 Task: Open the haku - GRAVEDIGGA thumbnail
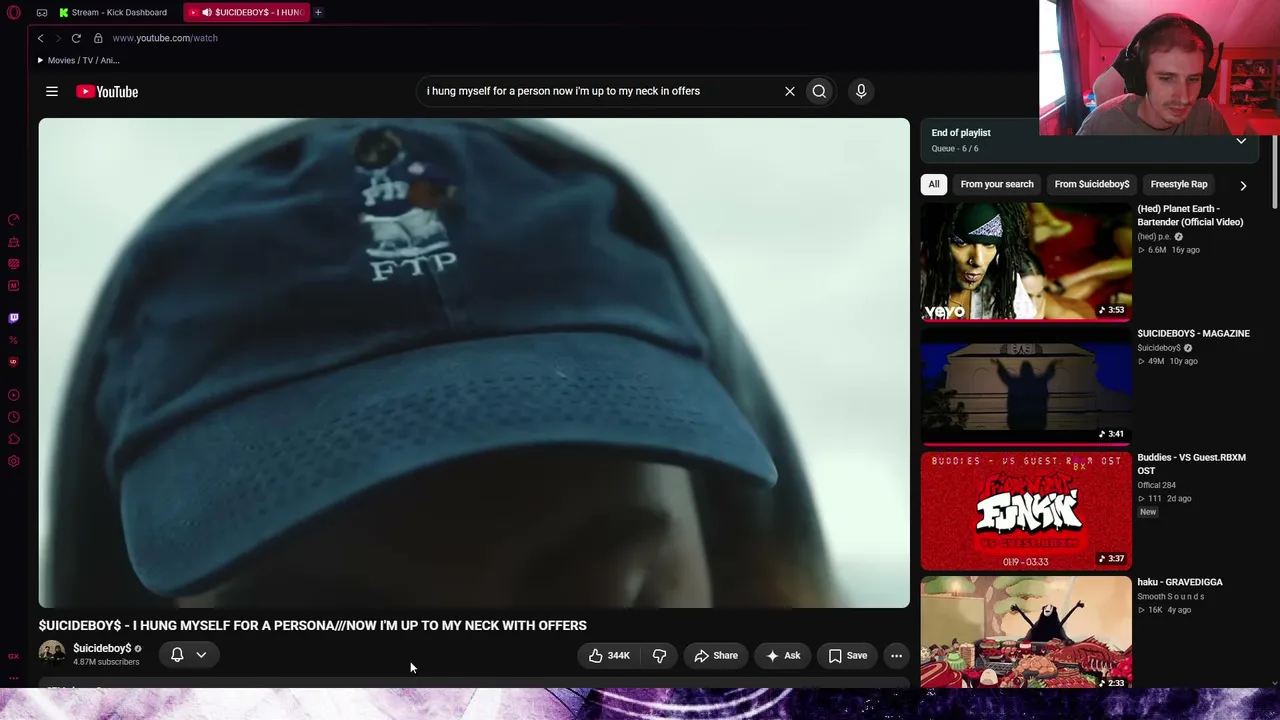1026,632
